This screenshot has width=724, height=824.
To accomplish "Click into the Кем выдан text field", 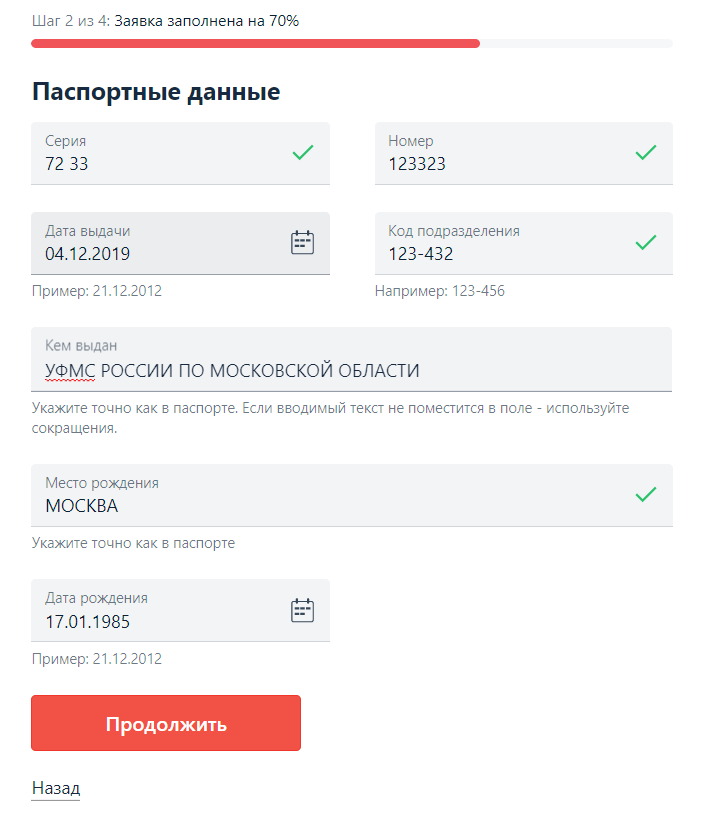I will (350, 370).
